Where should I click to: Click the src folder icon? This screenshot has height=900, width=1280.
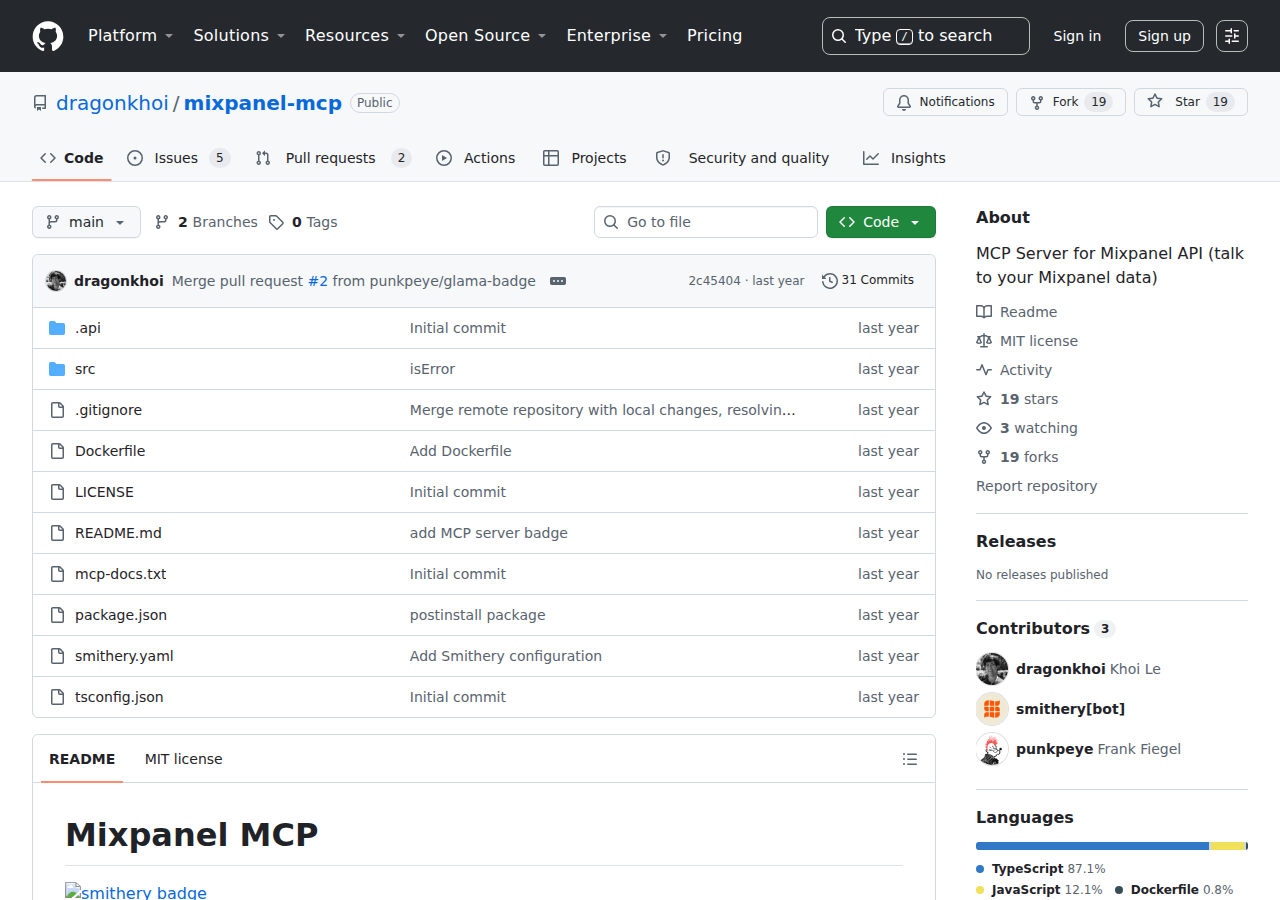pos(57,369)
